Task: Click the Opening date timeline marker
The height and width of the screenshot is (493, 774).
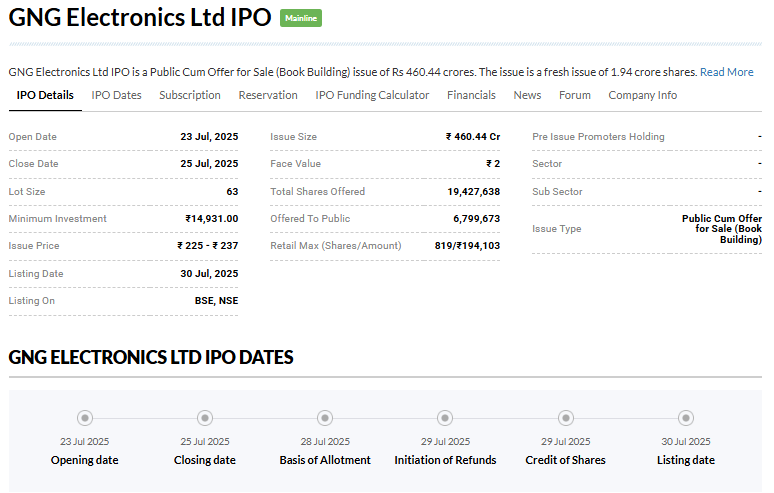Action: pos(85,418)
